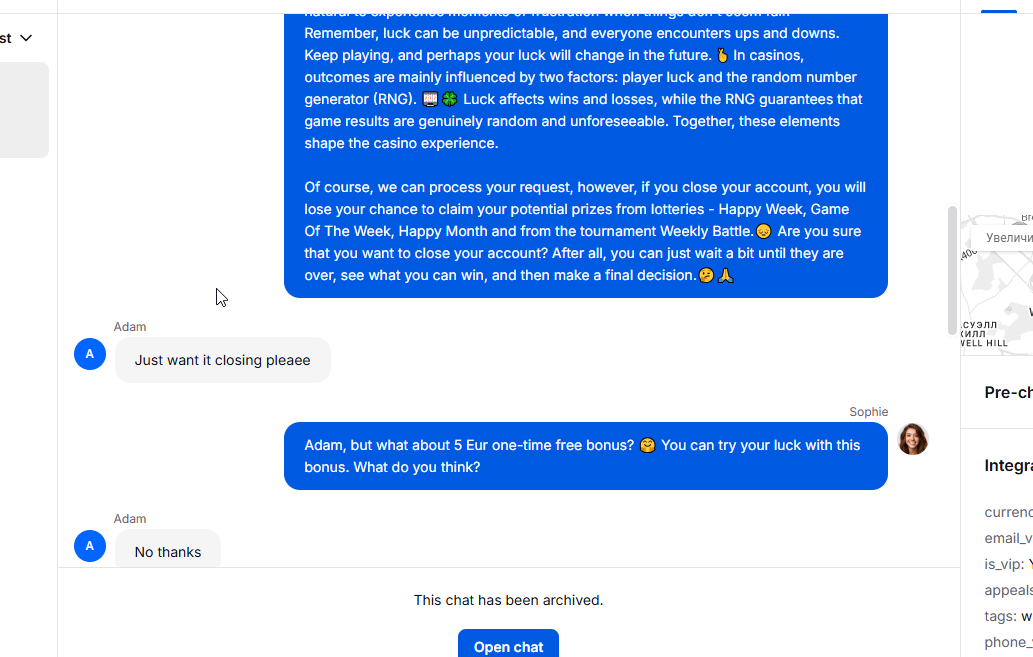
Task: Click the 'This chat has been archived.' notice
Action: pos(508,601)
